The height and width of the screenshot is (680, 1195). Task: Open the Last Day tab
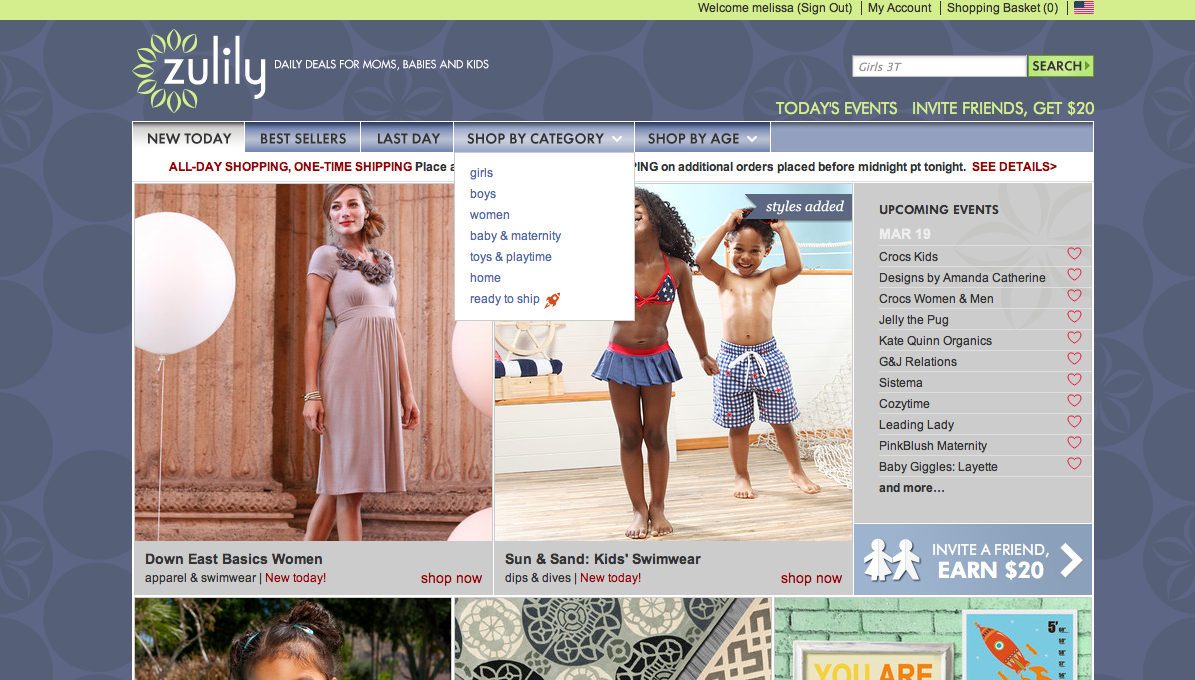click(408, 138)
